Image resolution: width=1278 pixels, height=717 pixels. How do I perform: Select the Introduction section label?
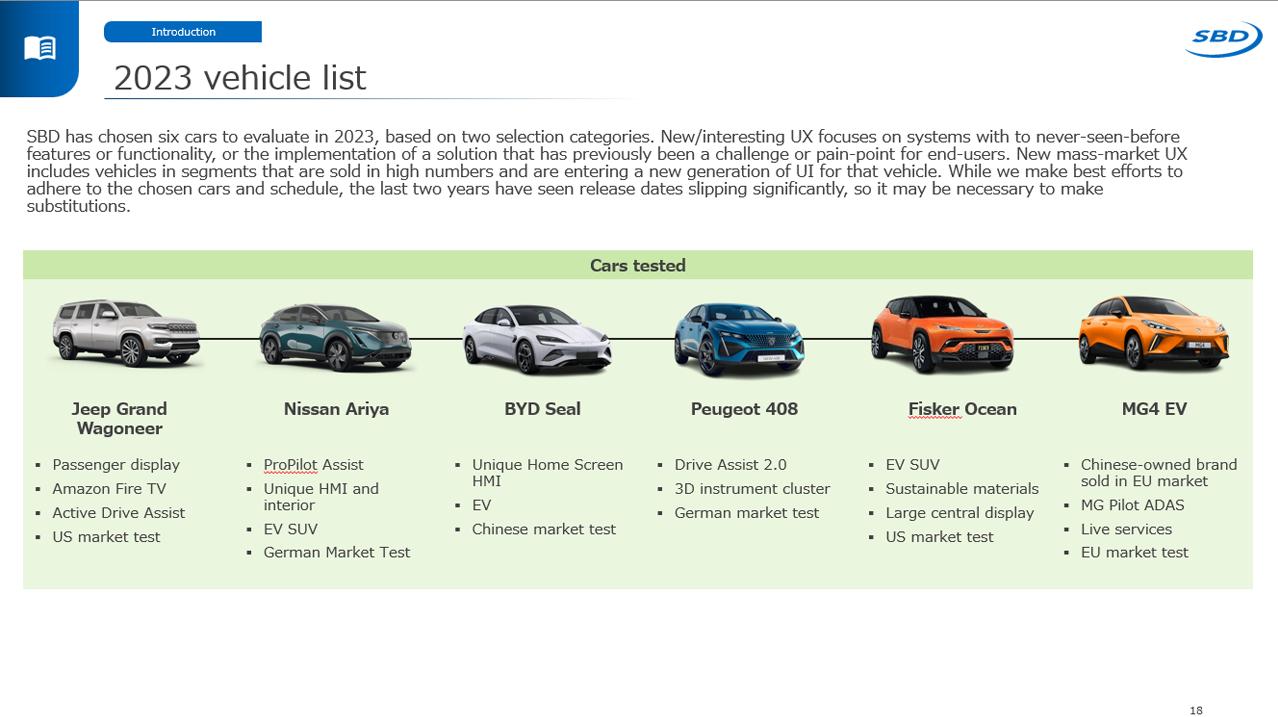coord(183,32)
